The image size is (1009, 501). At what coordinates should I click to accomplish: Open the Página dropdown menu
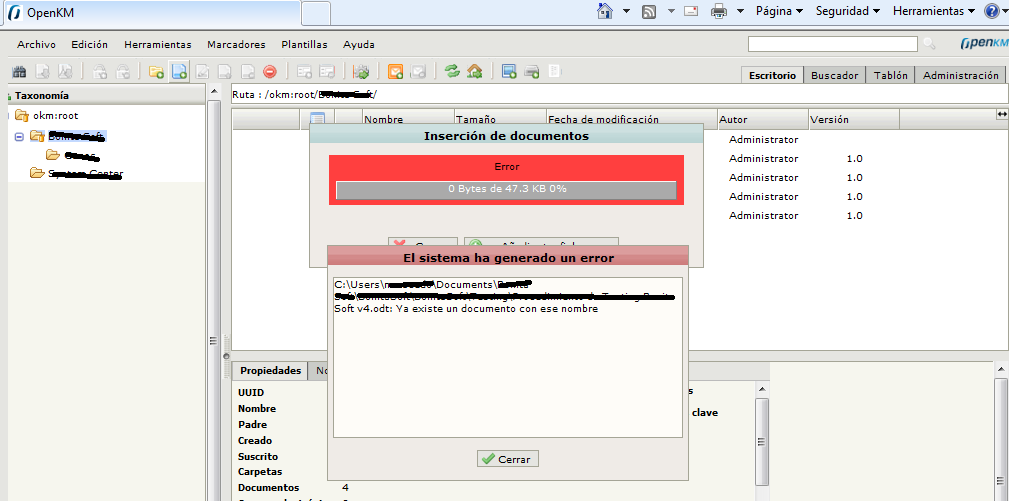pos(779,11)
